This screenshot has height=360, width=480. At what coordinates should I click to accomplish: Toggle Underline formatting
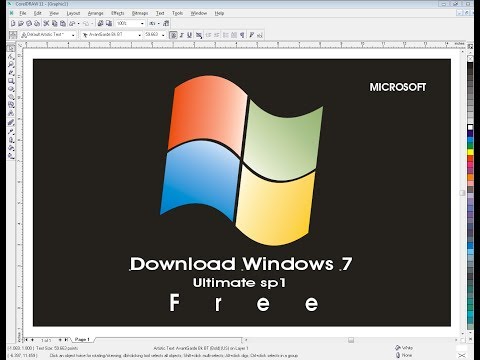(189, 35)
